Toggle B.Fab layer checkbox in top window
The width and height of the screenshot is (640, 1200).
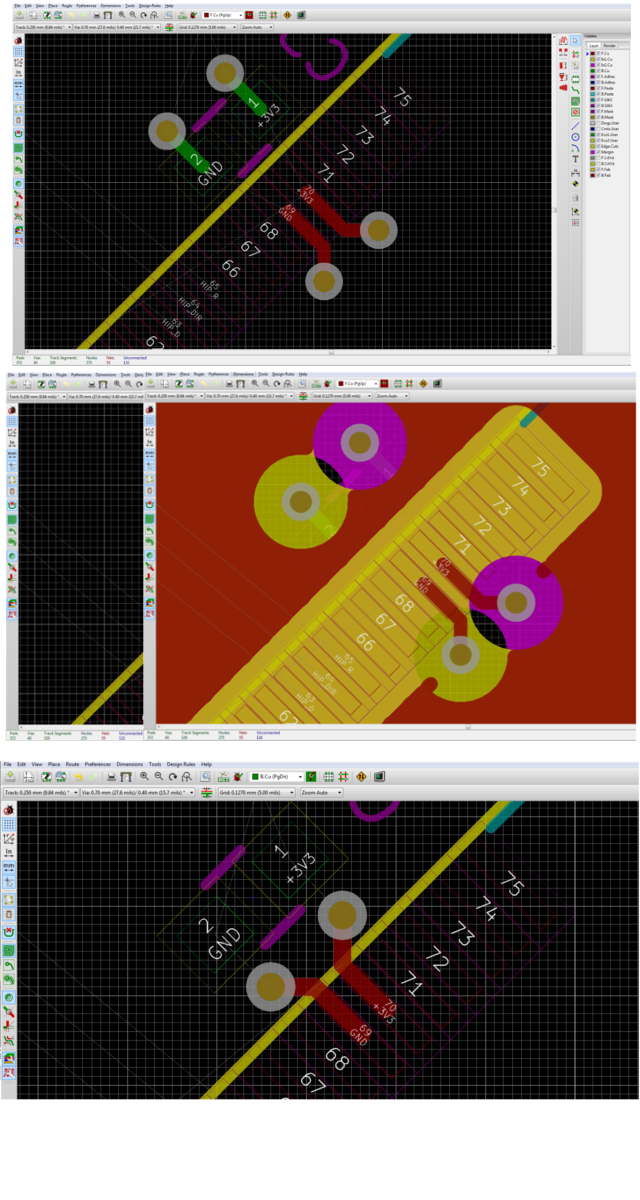[598, 175]
